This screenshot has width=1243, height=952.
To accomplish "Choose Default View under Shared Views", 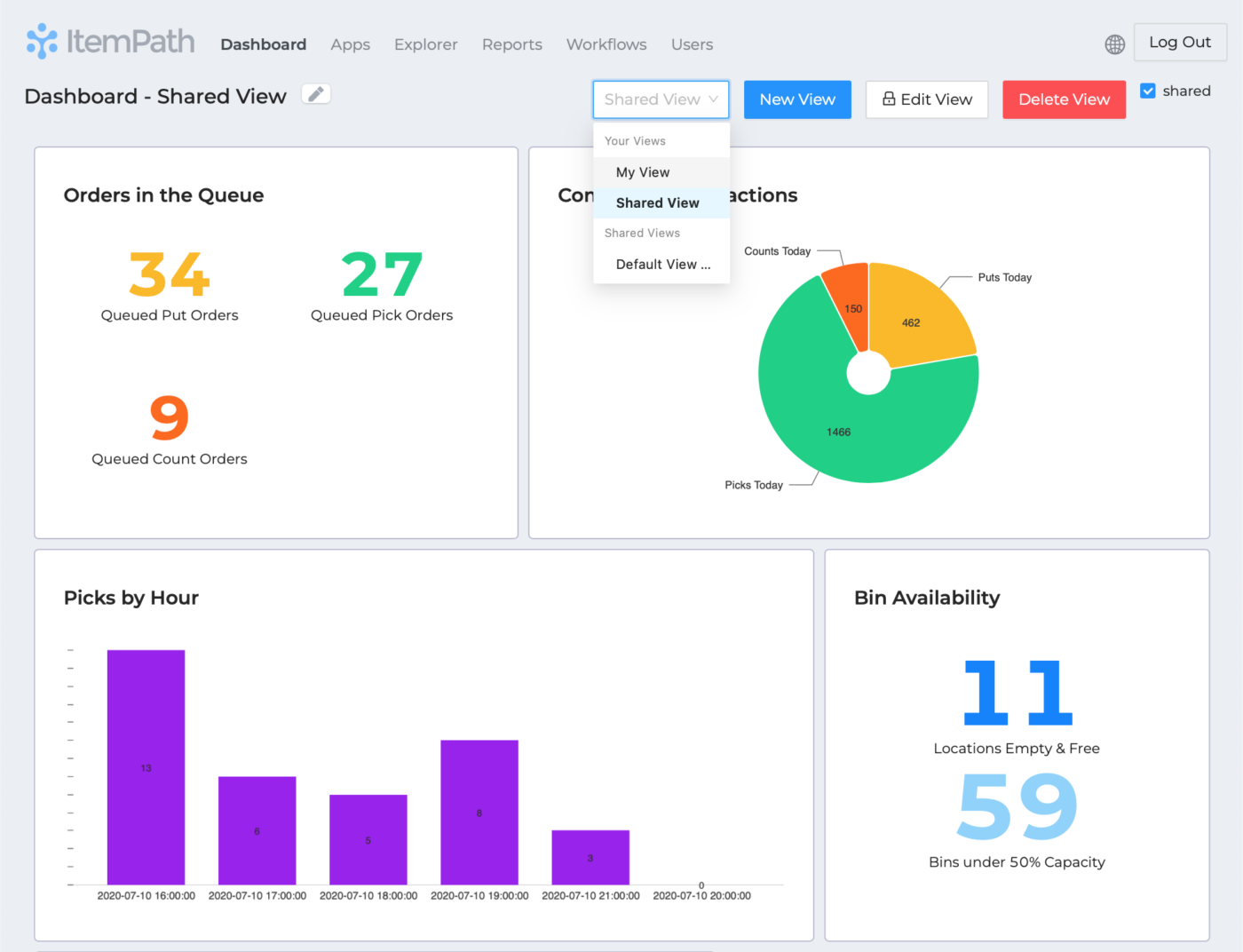I will pos(662,264).
